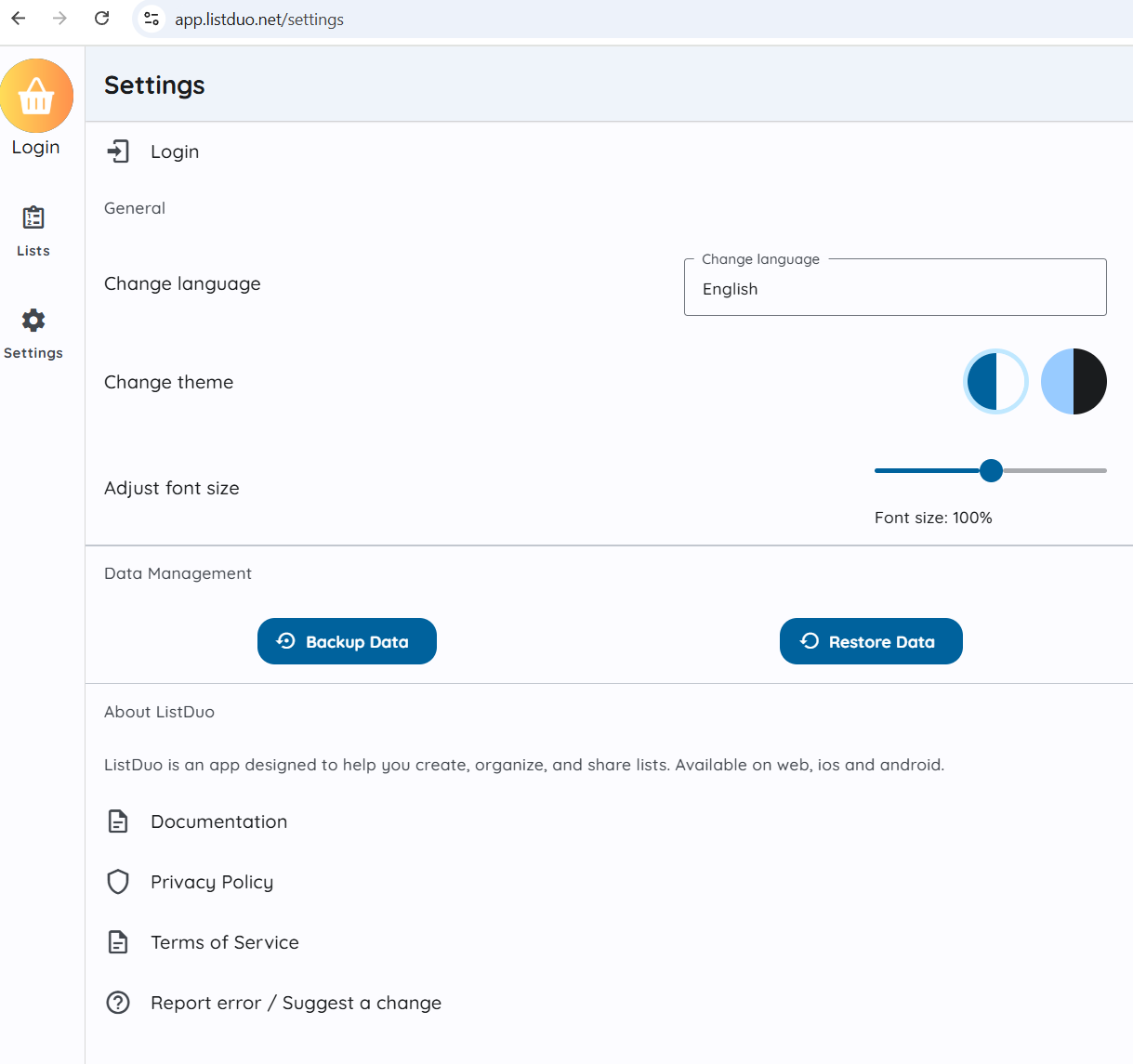This screenshot has width=1133, height=1064.
Task: Adjust the font size slider
Action: [x=991, y=470]
